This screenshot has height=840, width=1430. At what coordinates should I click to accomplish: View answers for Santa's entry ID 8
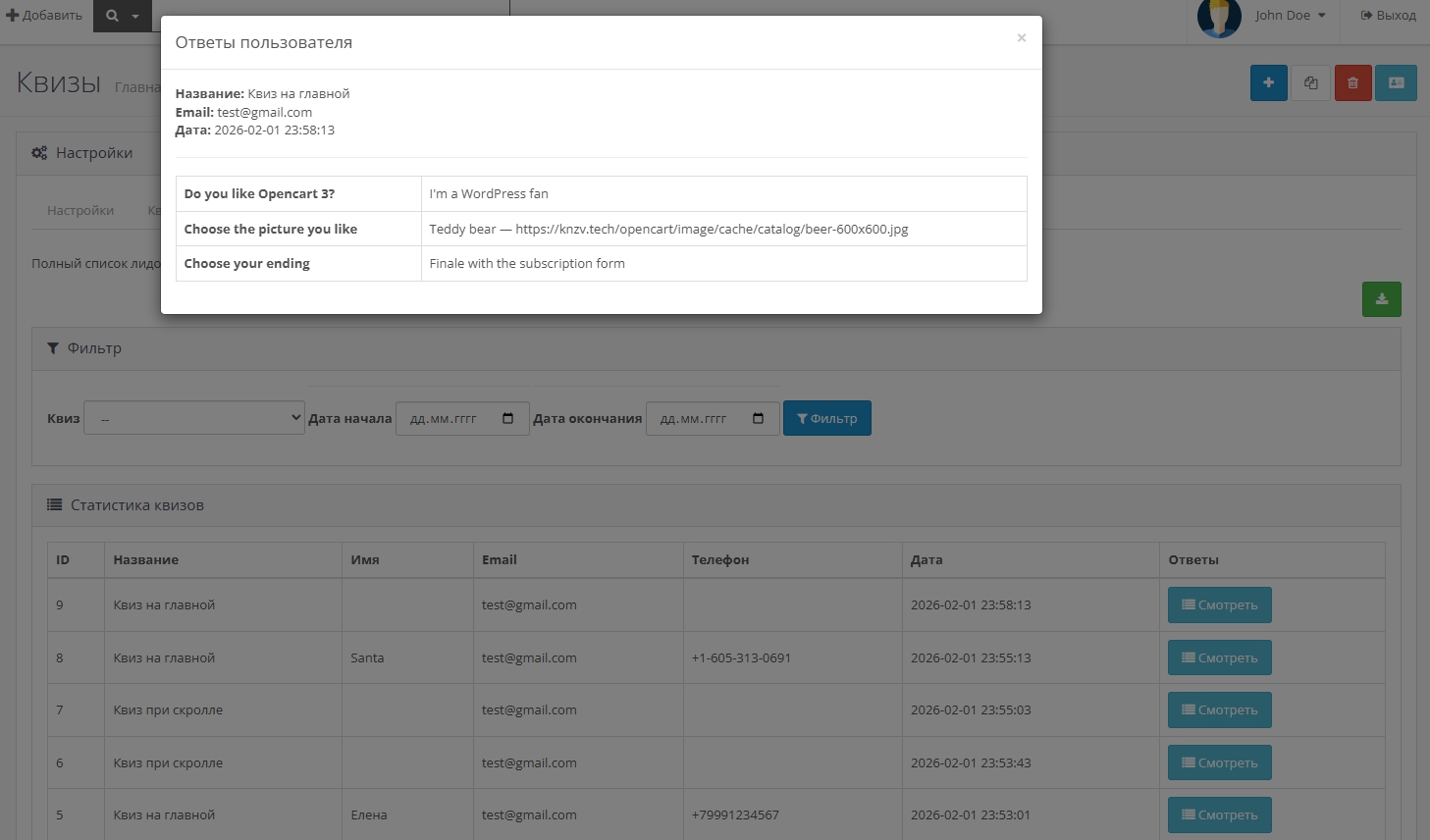[x=1219, y=657]
